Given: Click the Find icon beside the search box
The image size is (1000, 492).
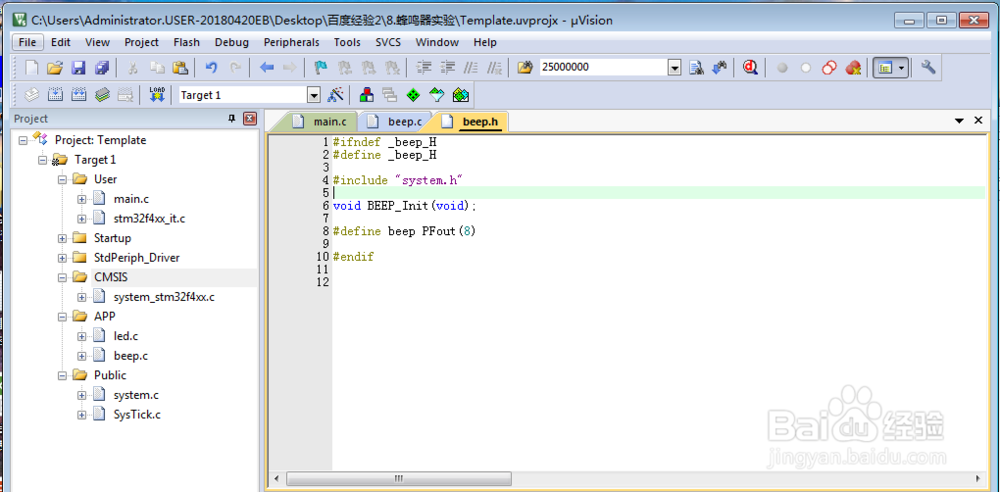Looking at the screenshot, I should click(696, 68).
